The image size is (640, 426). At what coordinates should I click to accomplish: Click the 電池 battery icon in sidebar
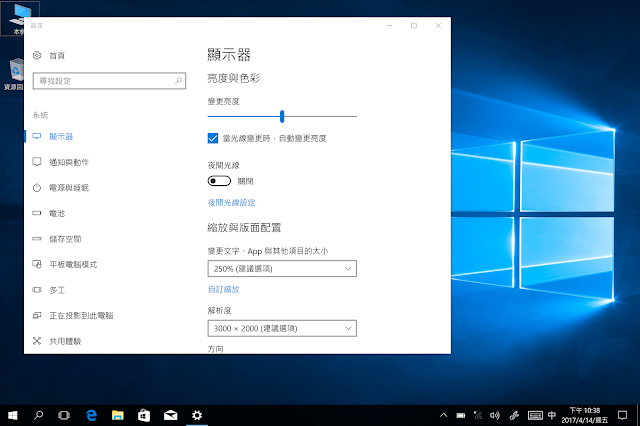pyautogui.click(x=37, y=213)
